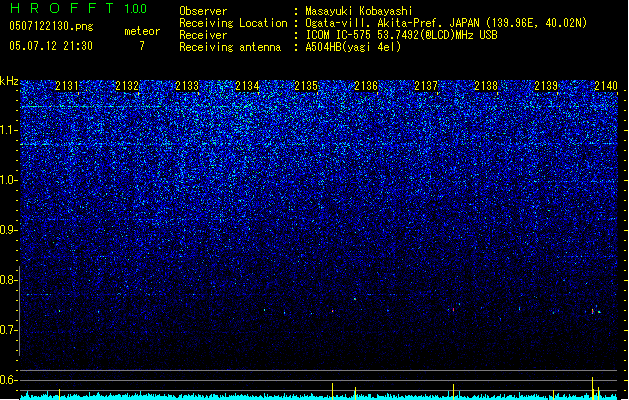Viewport: 629px width, 400px height.
Task: Select the filename 0507122130.png
Action: (51, 26)
